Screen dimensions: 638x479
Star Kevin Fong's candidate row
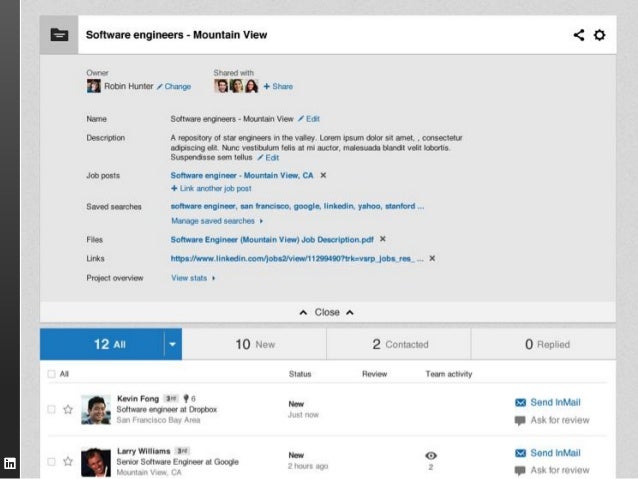click(68, 409)
